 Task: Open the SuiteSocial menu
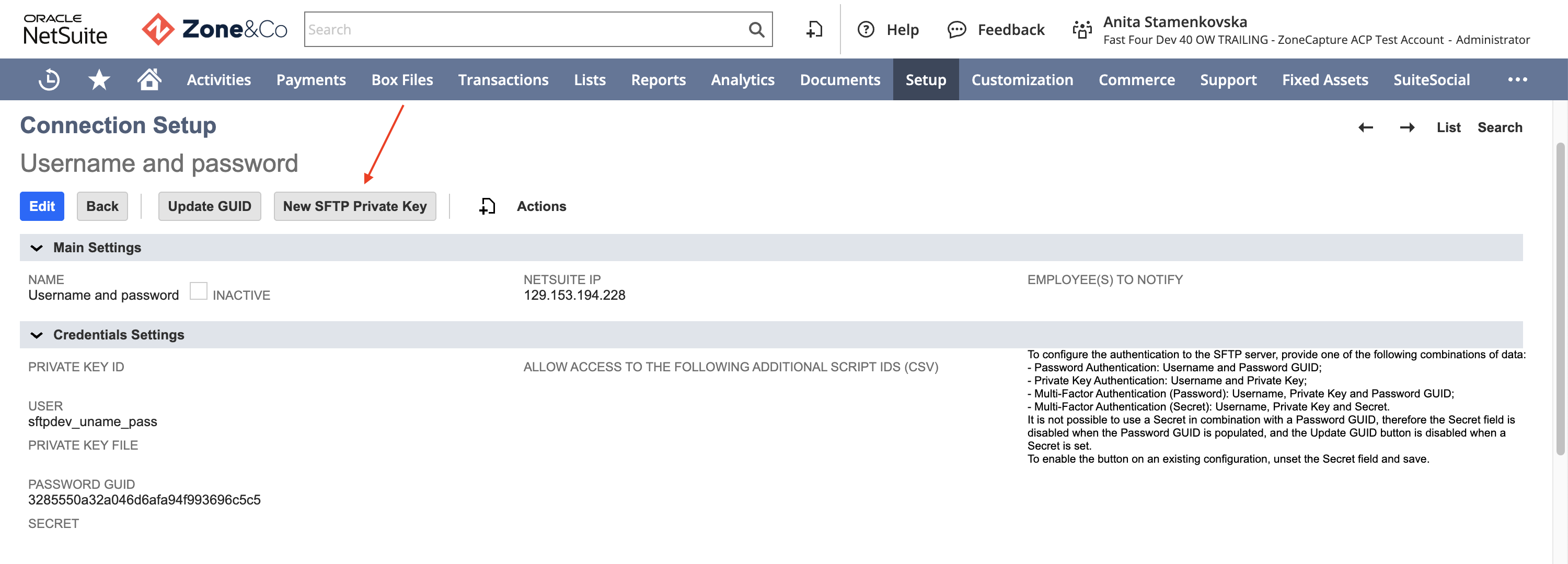click(x=1431, y=80)
